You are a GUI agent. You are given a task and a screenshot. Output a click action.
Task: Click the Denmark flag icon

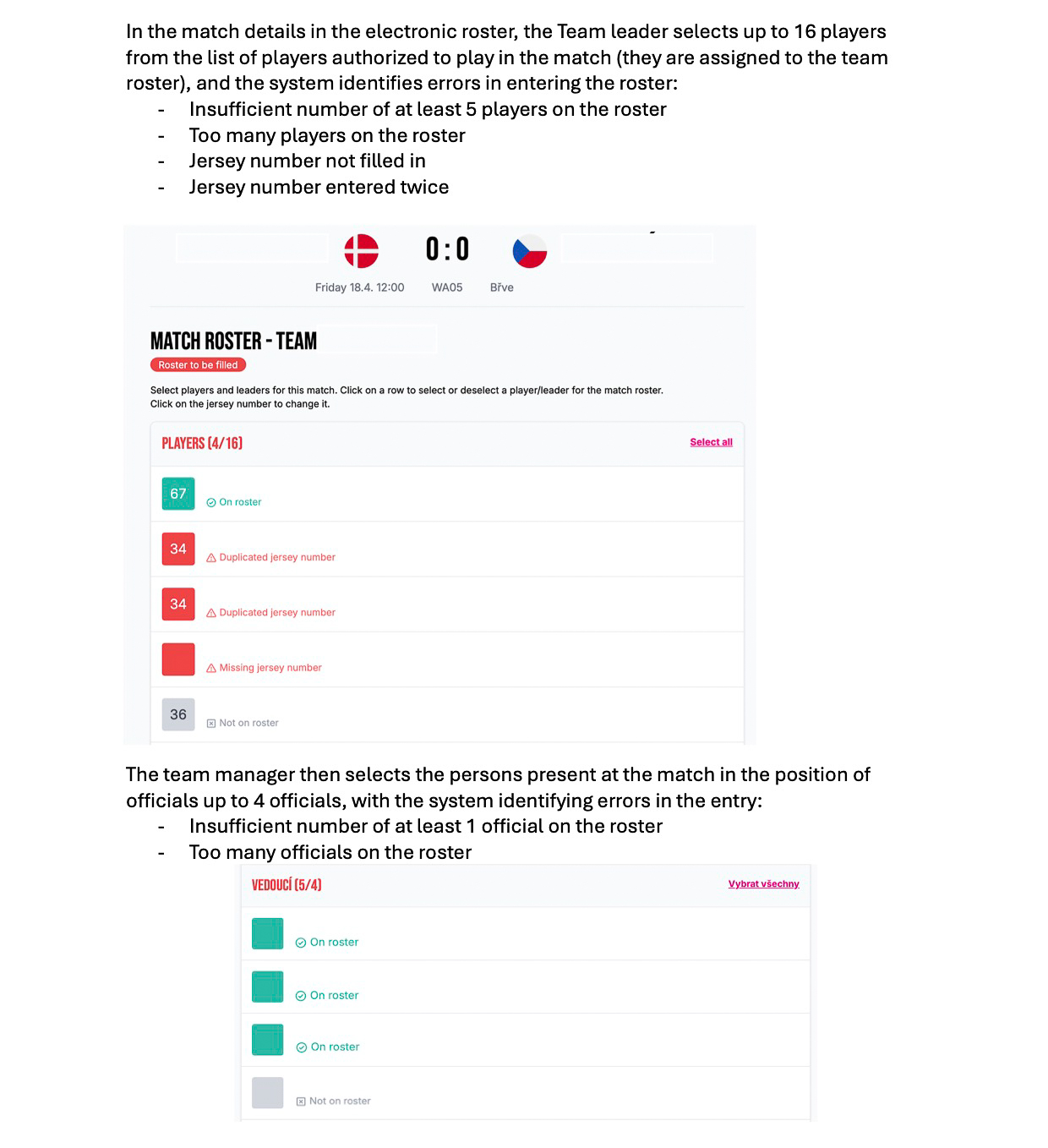click(361, 251)
